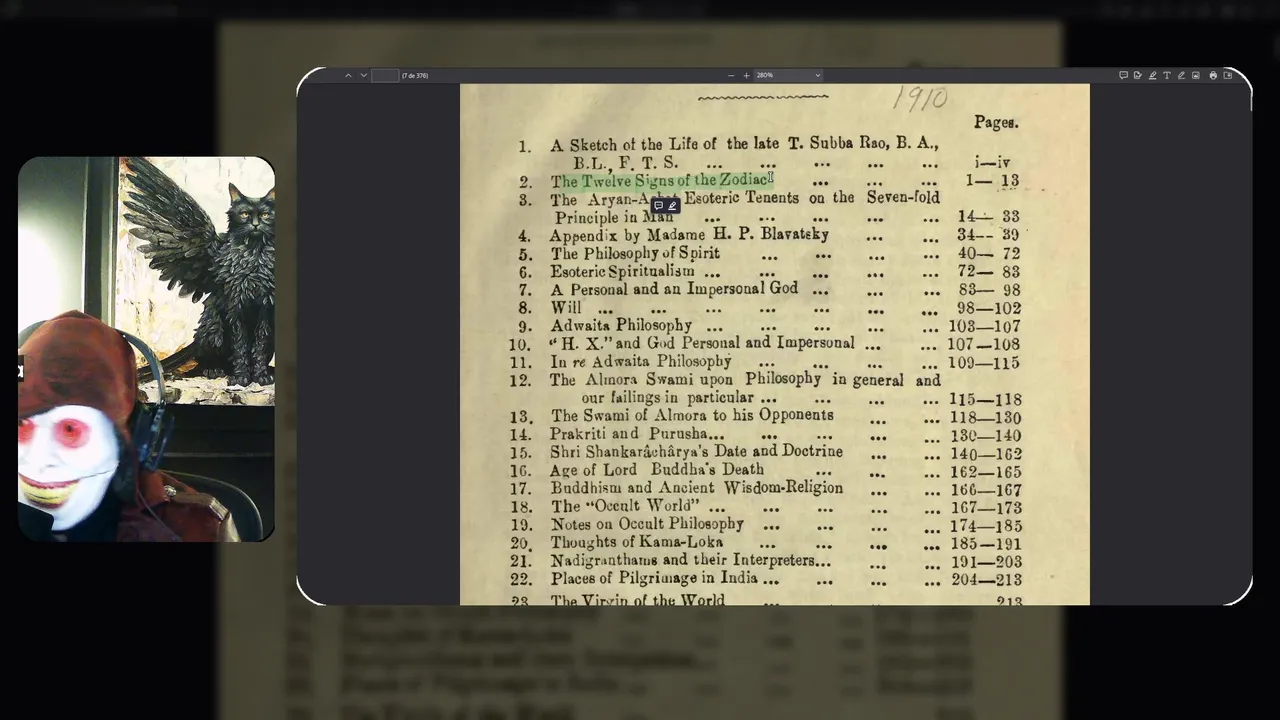Image resolution: width=1280 pixels, height=720 pixels.
Task: Click entry 'Age of Lord Buddha's Death'
Action: pyautogui.click(x=657, y=470)
